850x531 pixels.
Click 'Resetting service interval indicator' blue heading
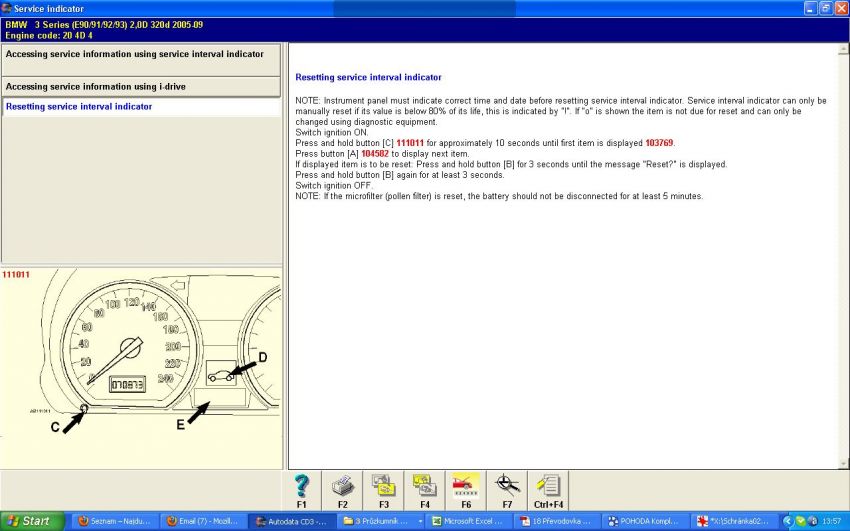click(x=368, y=77)
